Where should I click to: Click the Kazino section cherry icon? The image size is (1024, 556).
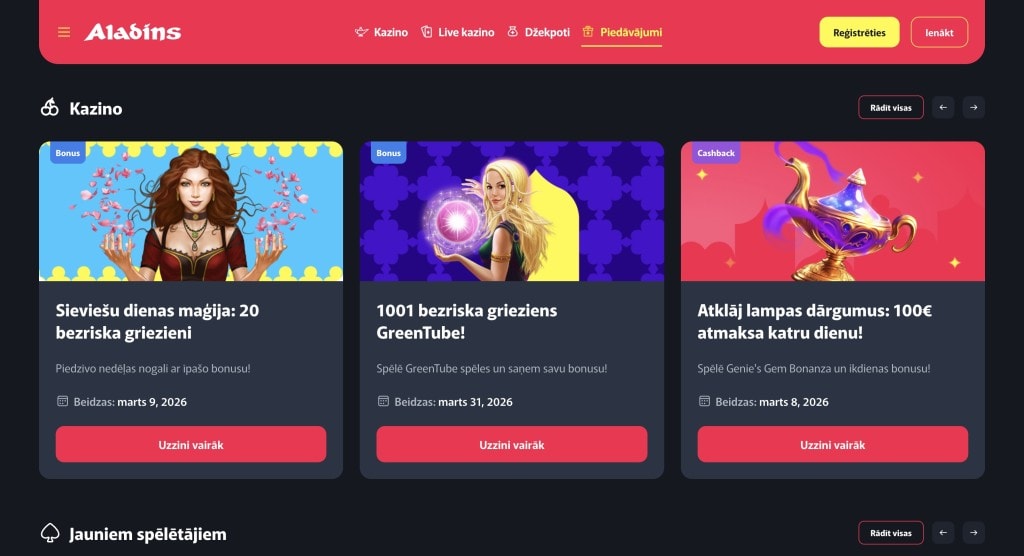(x=50, y=107)
